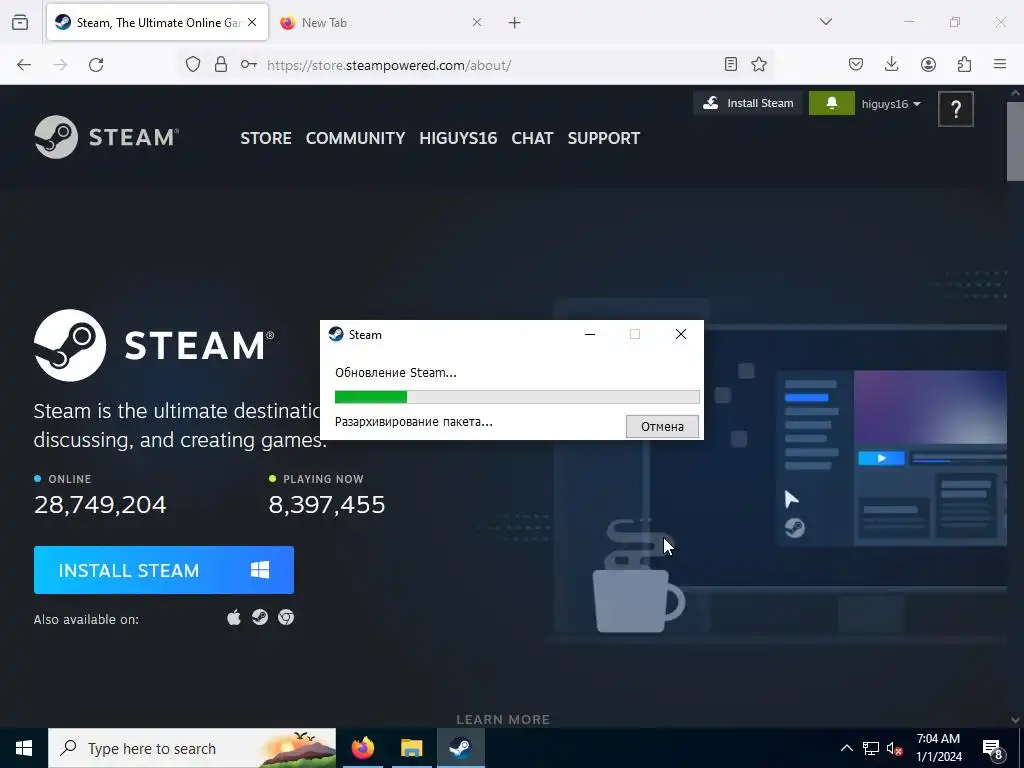1024x768 pixels.
Task: Click the Steam logo in site header
Action: (106, 137)
